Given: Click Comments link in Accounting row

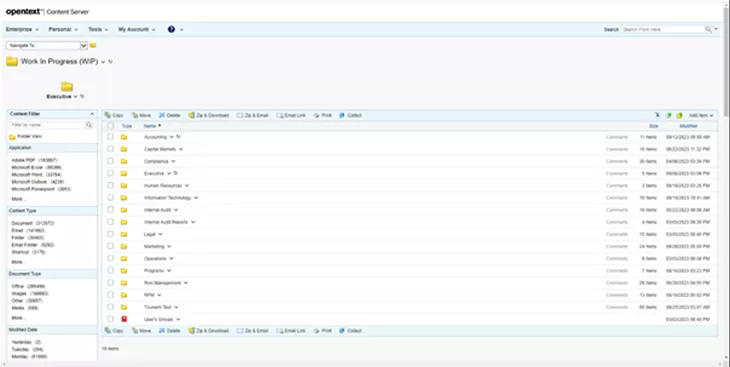Looking at the screenshot, I should click(617, 137).
